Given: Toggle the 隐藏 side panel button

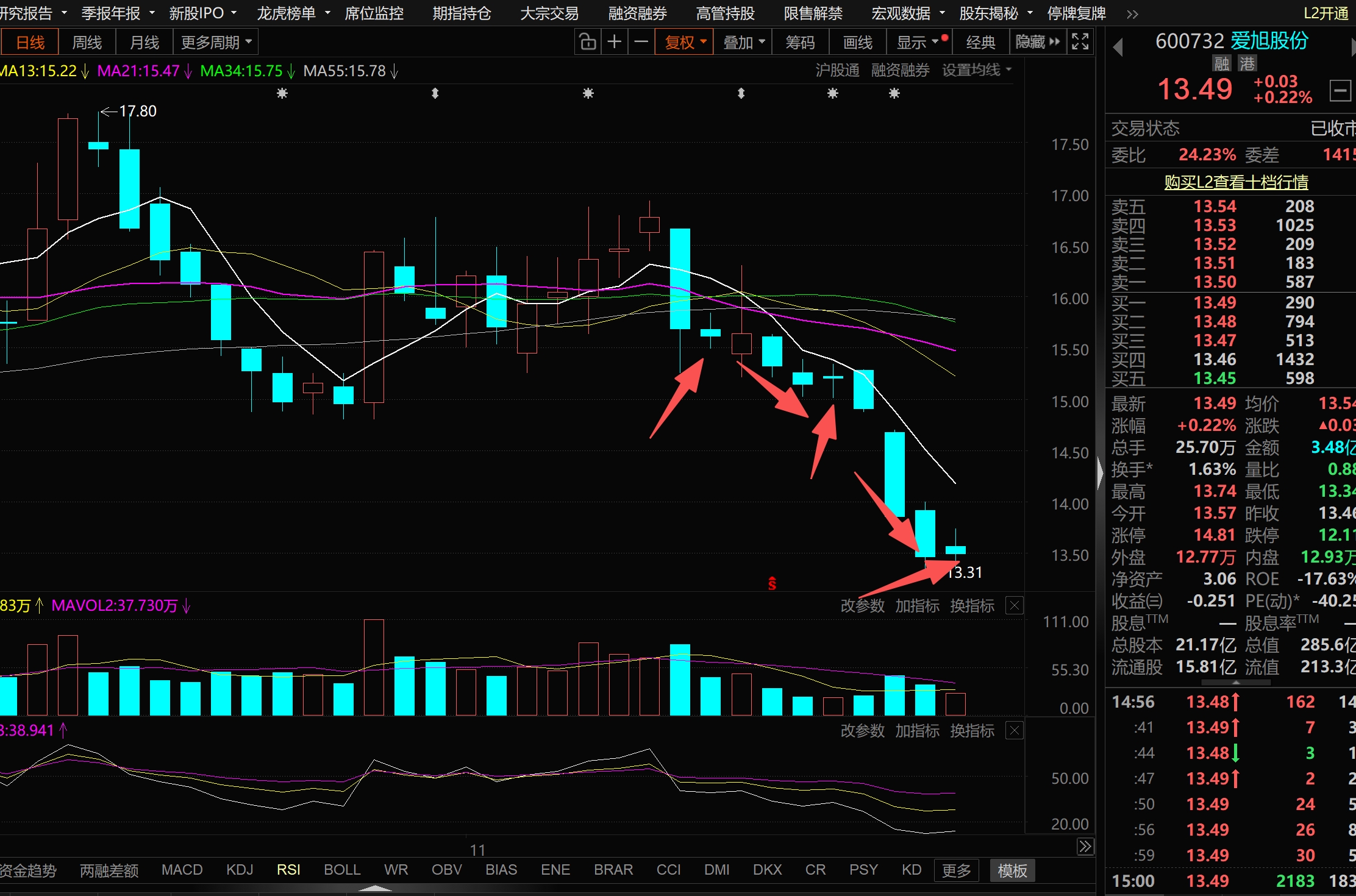Looking at the screenshot, I should coord(1037,42).
